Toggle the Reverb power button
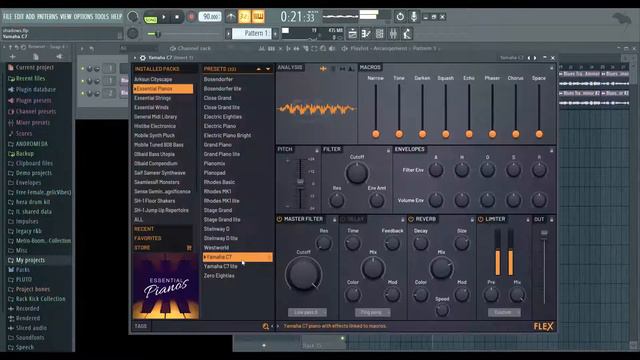 [x=411, y=220]
